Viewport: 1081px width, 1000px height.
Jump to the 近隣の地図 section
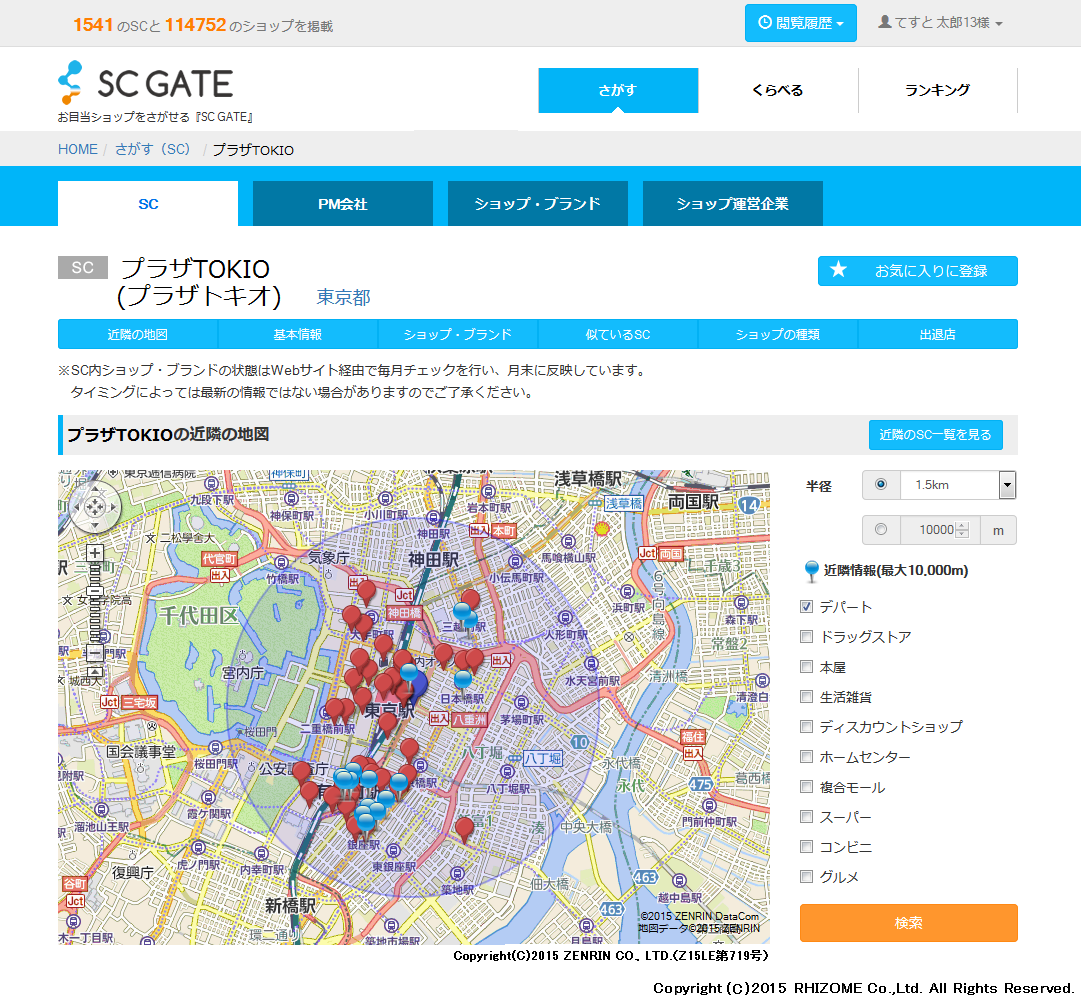coord(138,334)
